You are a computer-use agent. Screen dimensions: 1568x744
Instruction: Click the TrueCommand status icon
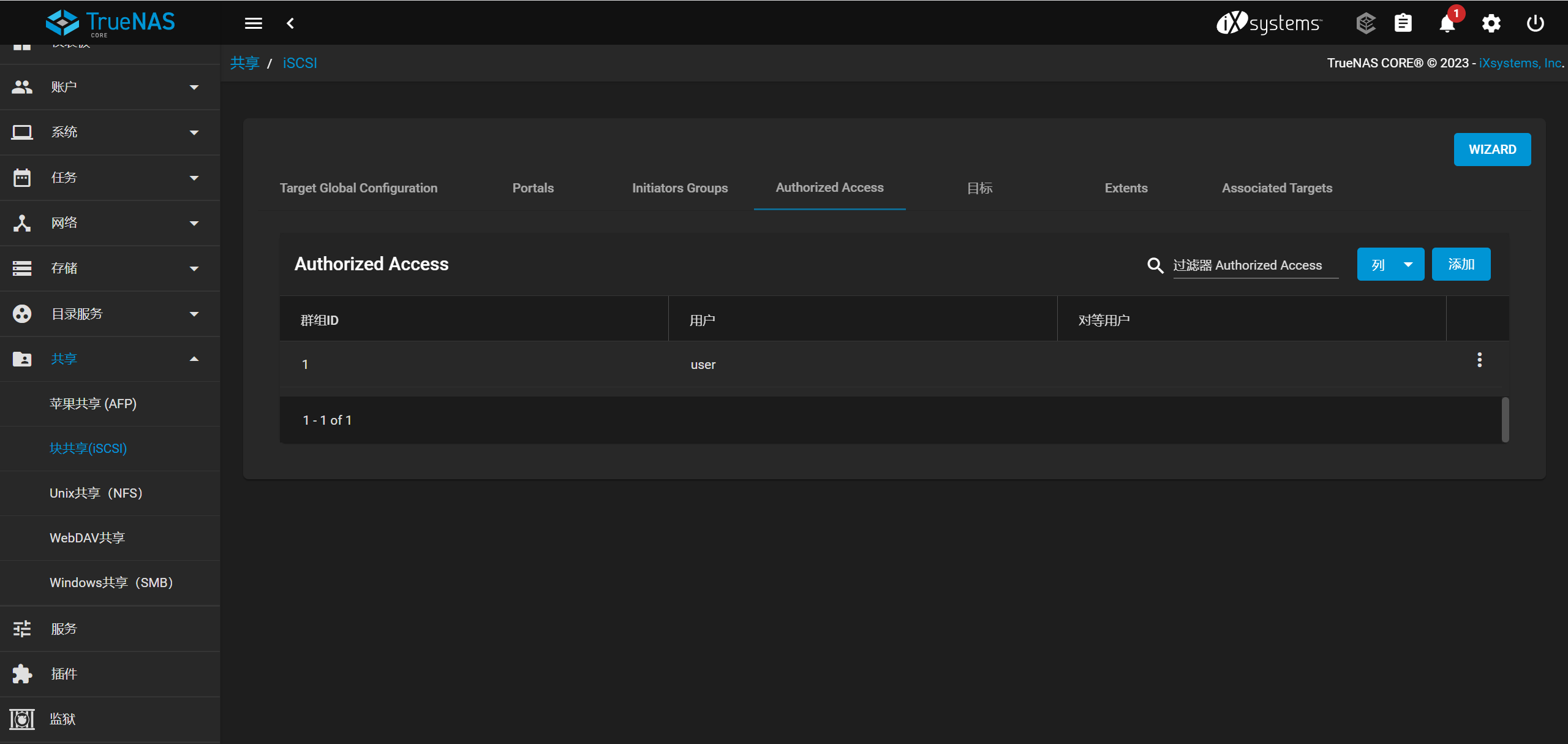coord(1365,23)
